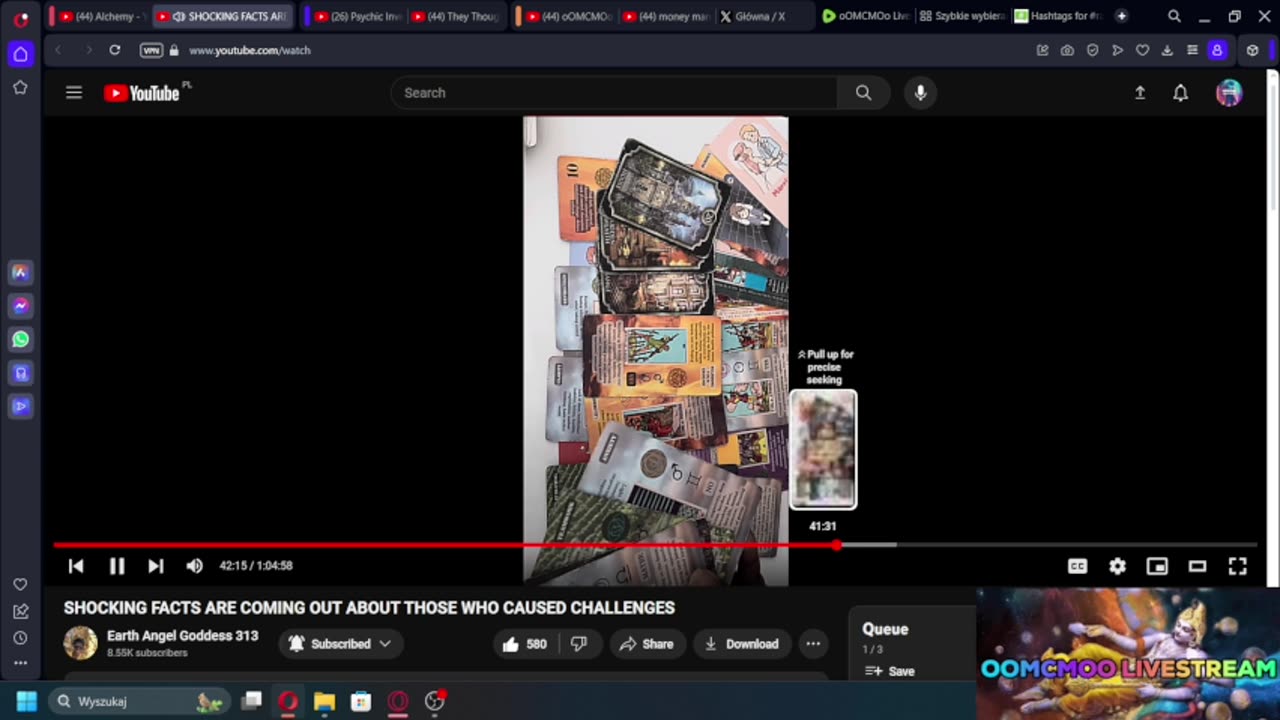The width and height of the screenshot is (1280, 720).
Task: Focus the YouTube Search box
Action: pyautogui.click(x=614, y=93)
